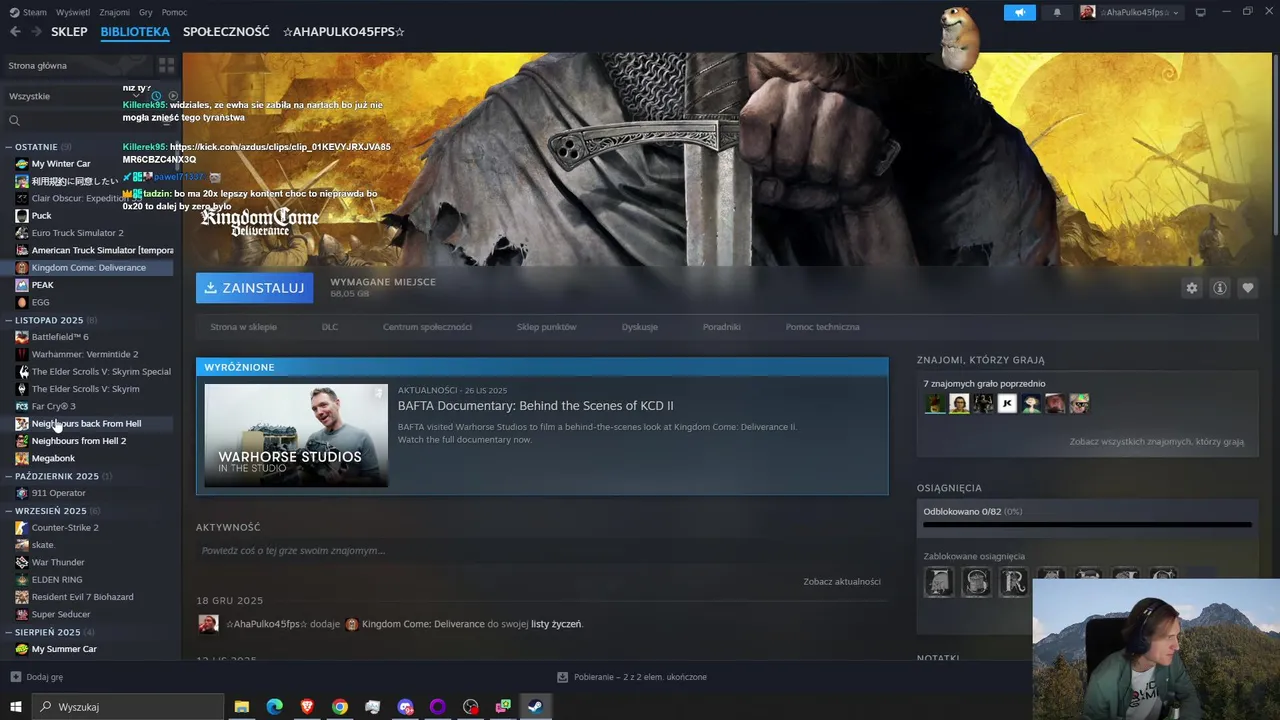
Task: Click the Puck game icon in the library
Action: pos(22,216)
